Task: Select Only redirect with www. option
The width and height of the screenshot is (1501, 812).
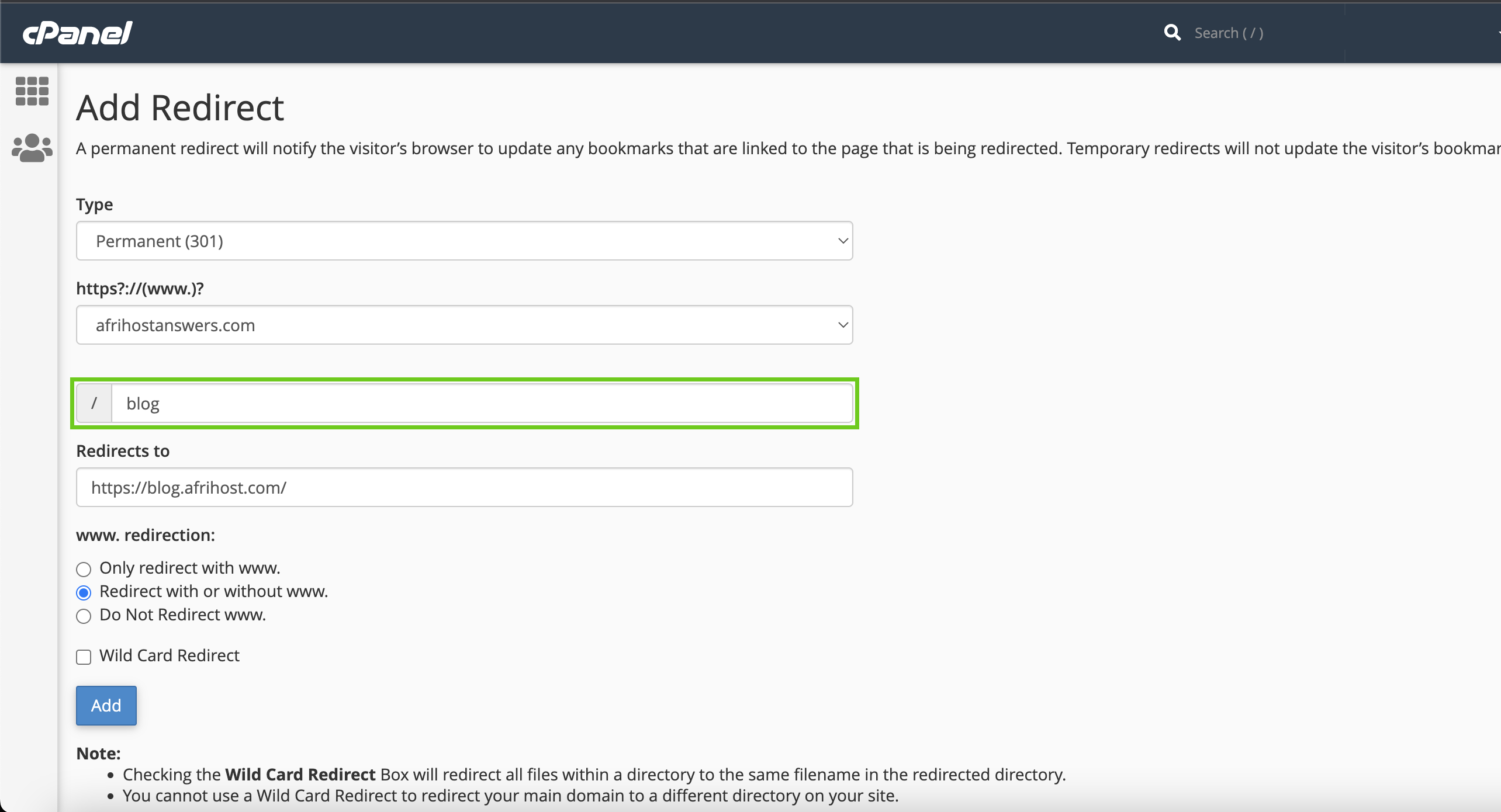Action: (x=84, y=569)
